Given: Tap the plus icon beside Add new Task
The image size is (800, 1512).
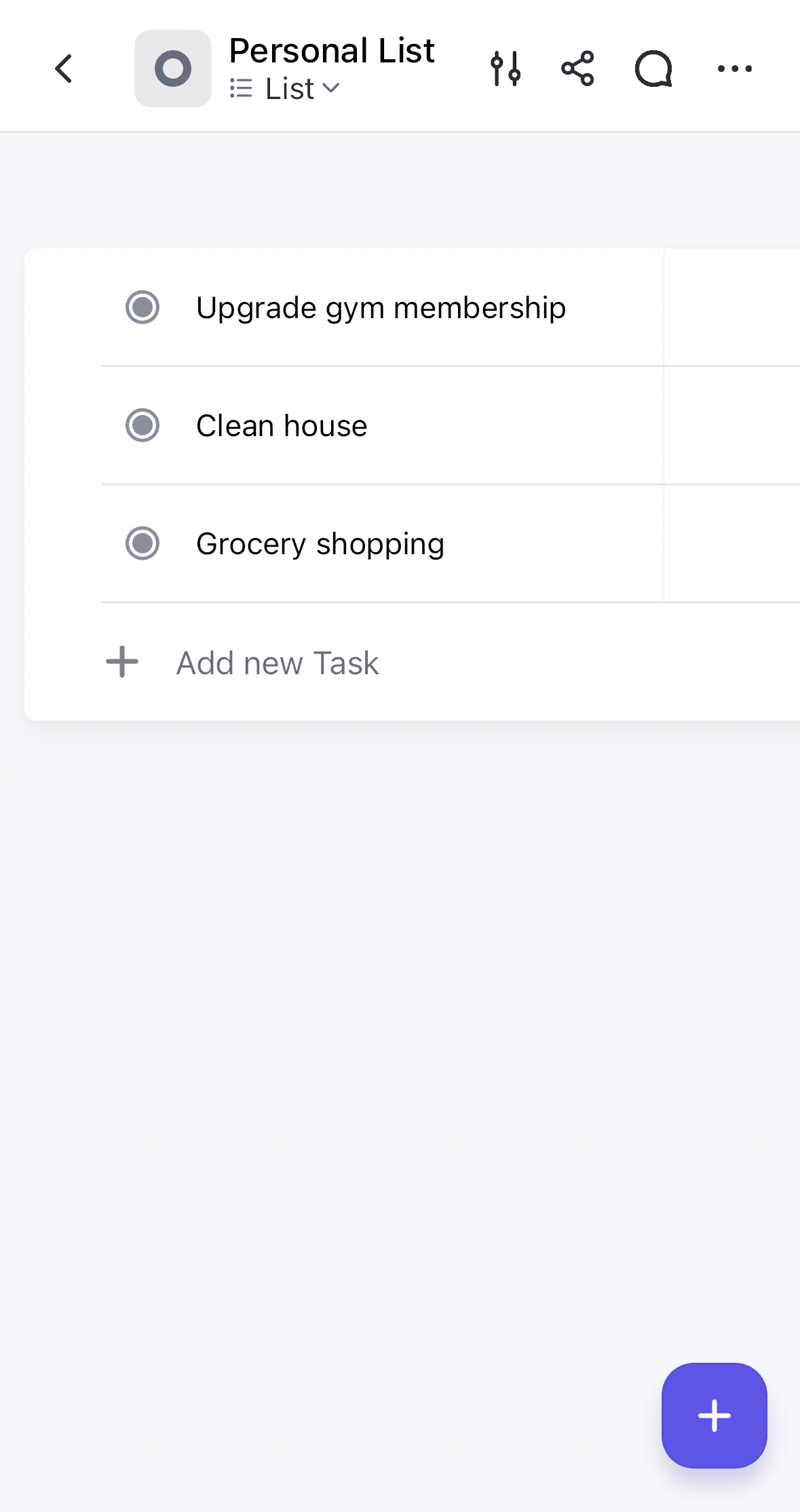Looking at the screenshot, I should (122, 662).
